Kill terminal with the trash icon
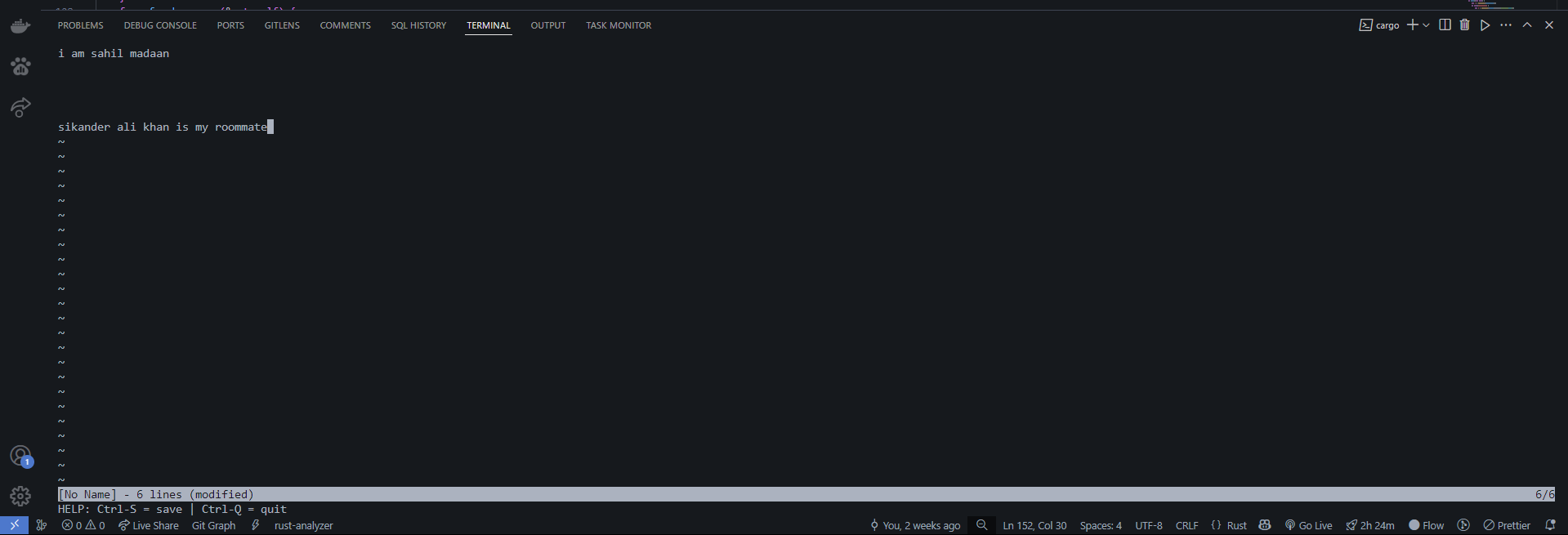The width and height of the screenshot is (1568, 535). [x=1464, y=25]
